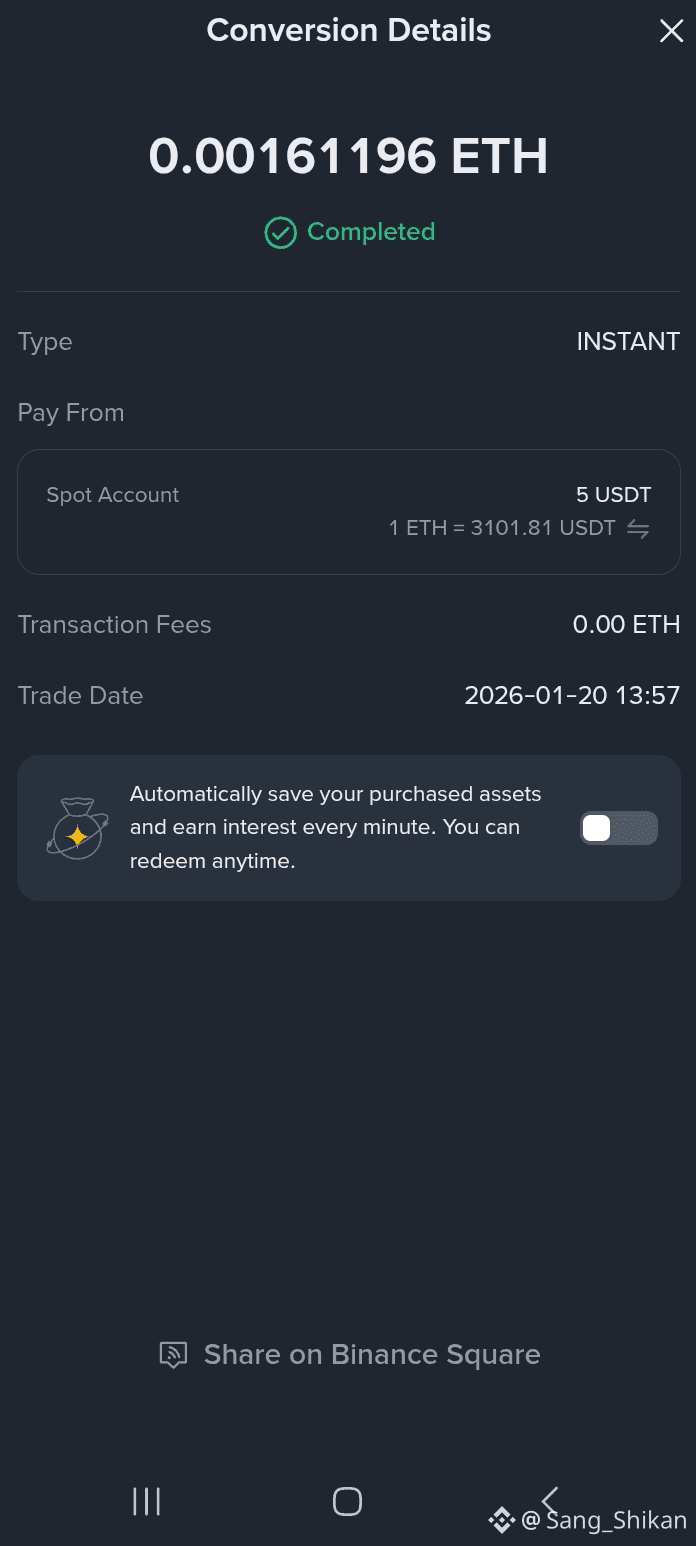Close the Conversion Details screen
The width and height of the screenshot is (696, 1546).
point(671,31)
